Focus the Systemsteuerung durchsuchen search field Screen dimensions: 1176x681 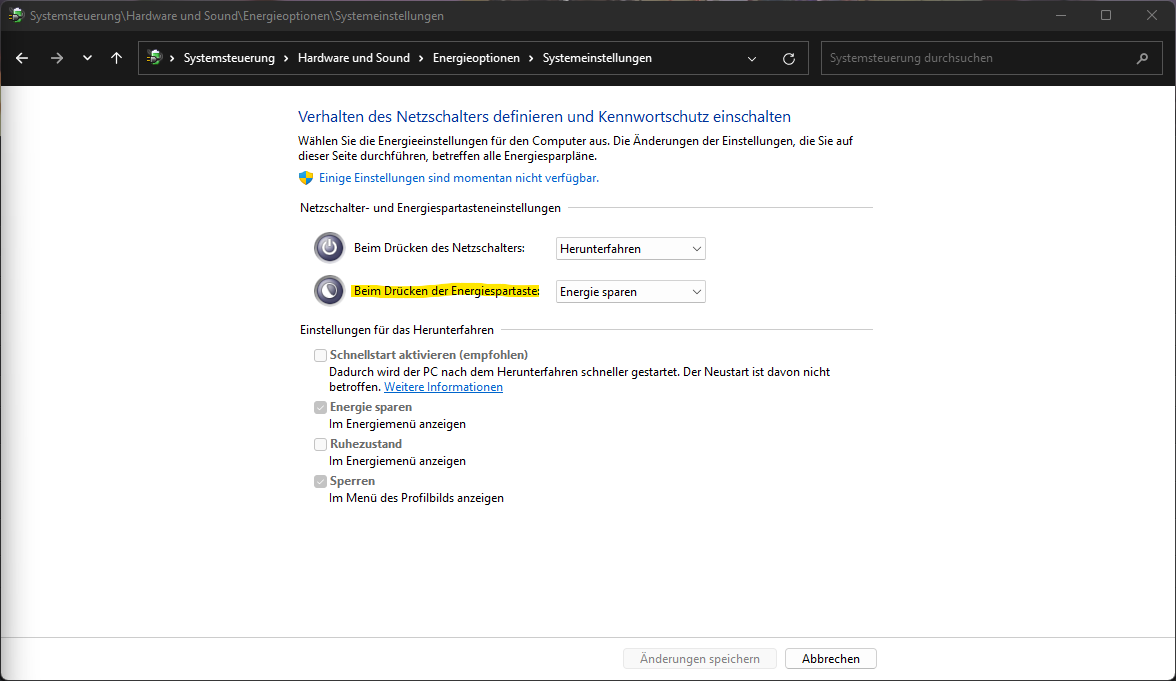[992, 58]
